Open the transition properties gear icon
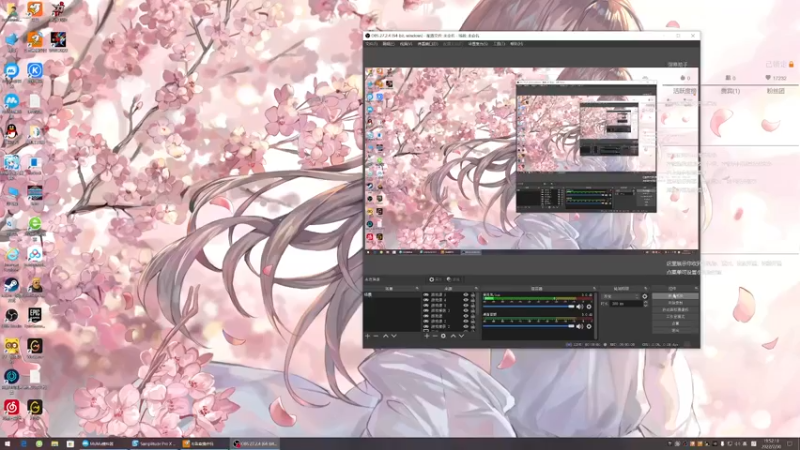Screen dimensions: 800x450 [x=645, y=296]
